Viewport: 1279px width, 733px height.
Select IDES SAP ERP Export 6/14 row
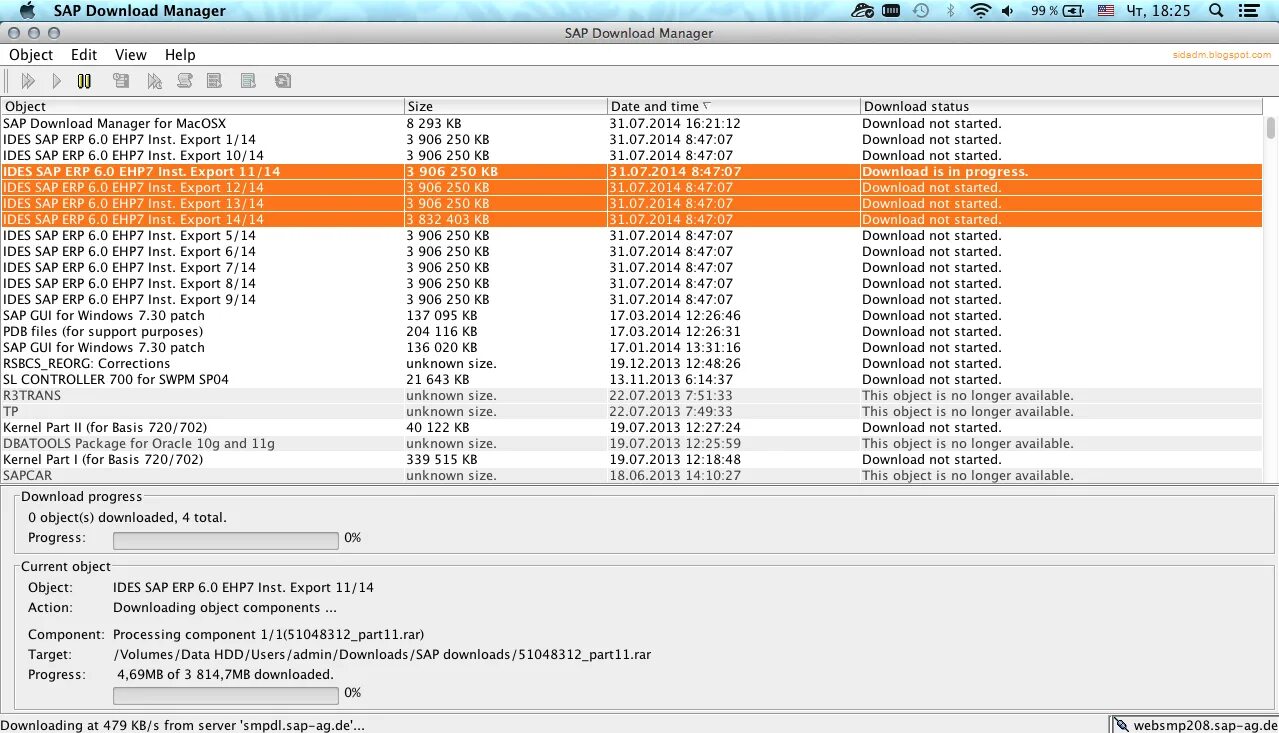[631, 252]
